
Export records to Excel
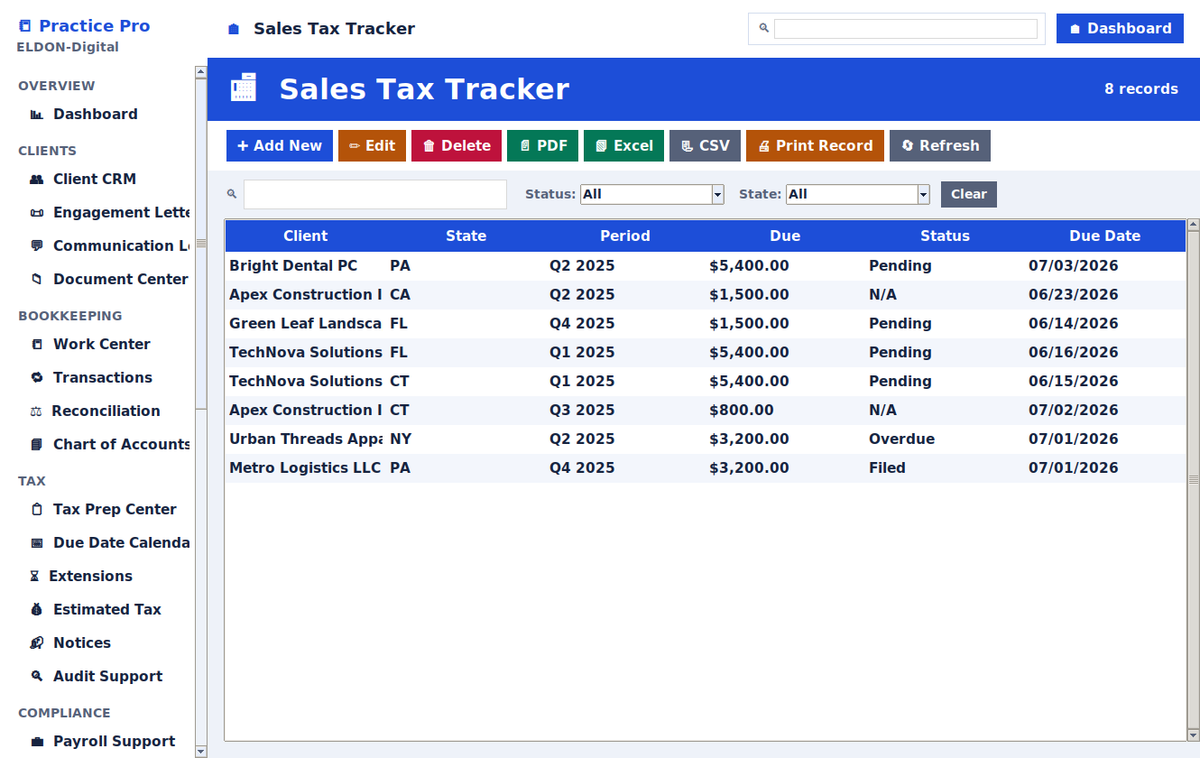pyautogui.click(x=624, y=146)
